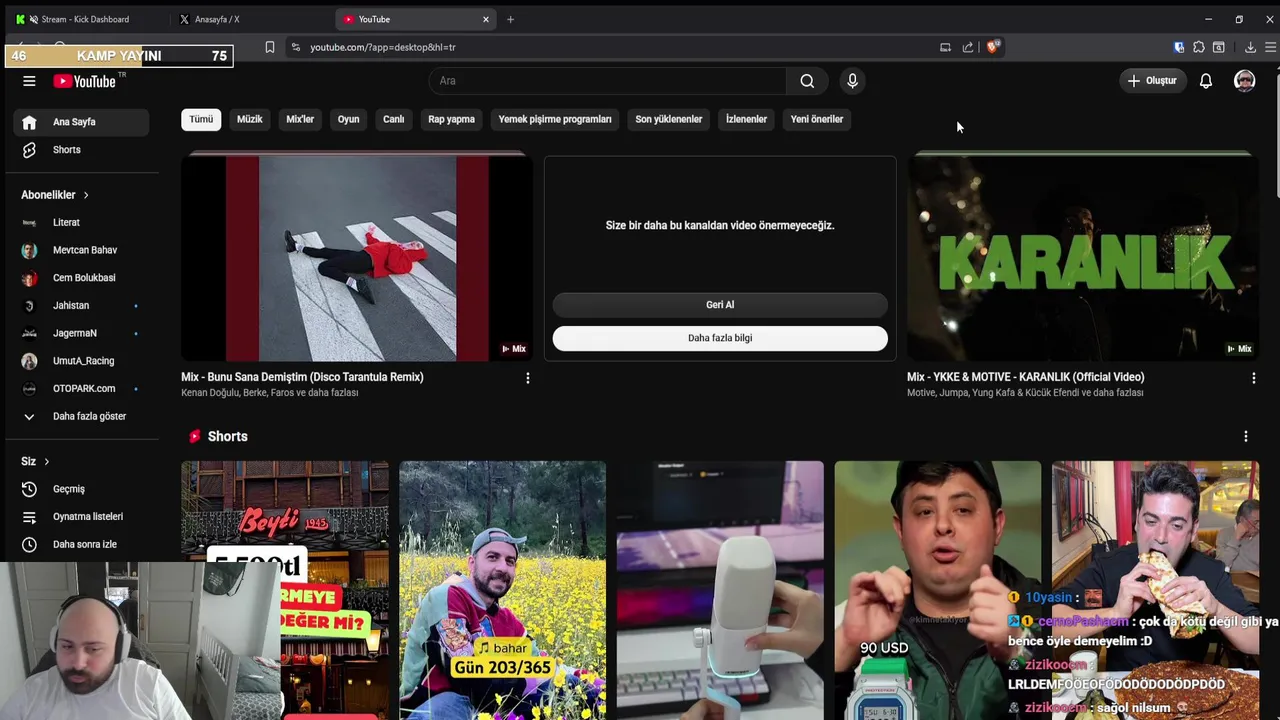Open a new browser tab

(510, 19)
